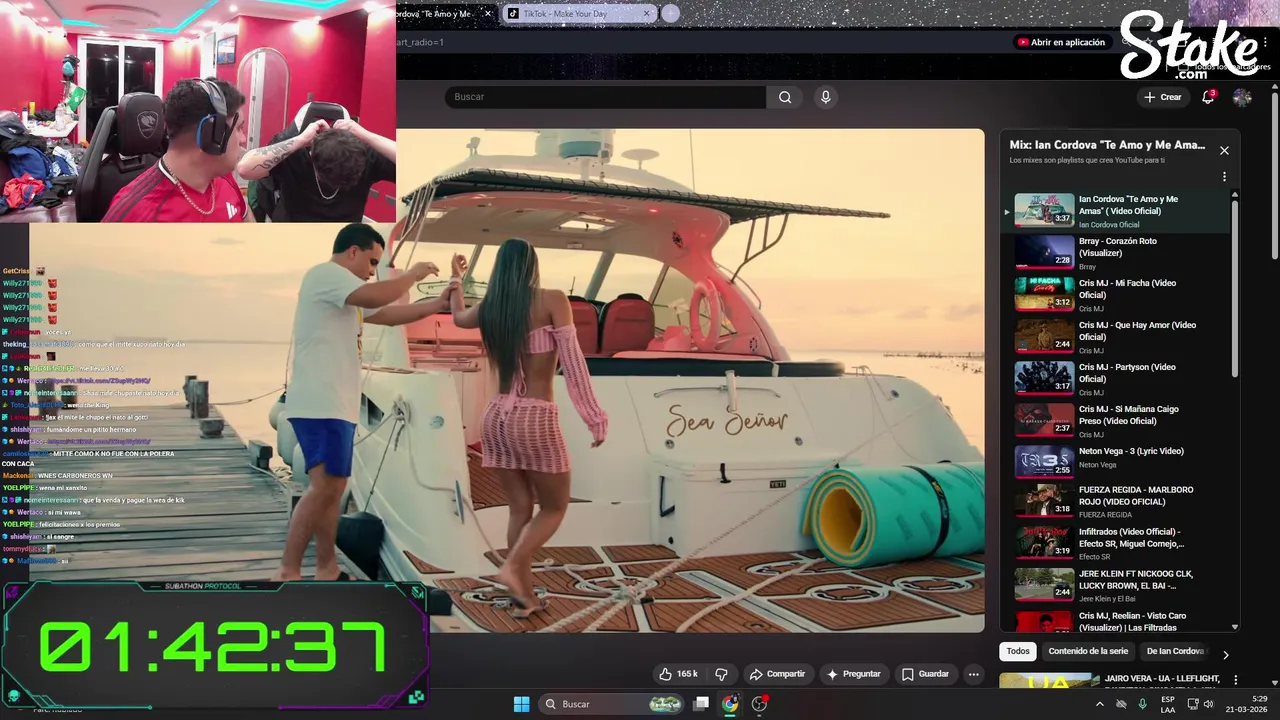
Task: Switch to the Ian Cordova YouTube tab
Action: tap(440, 14)
